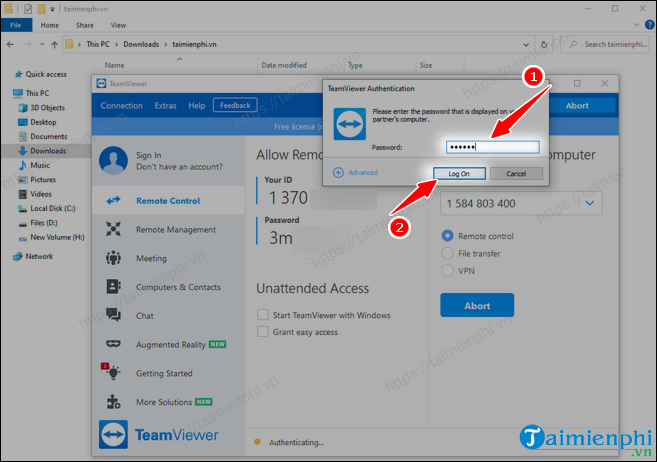
Task: Click the TeamViewer logo in Authentication dialog
Action: [349, 124]
